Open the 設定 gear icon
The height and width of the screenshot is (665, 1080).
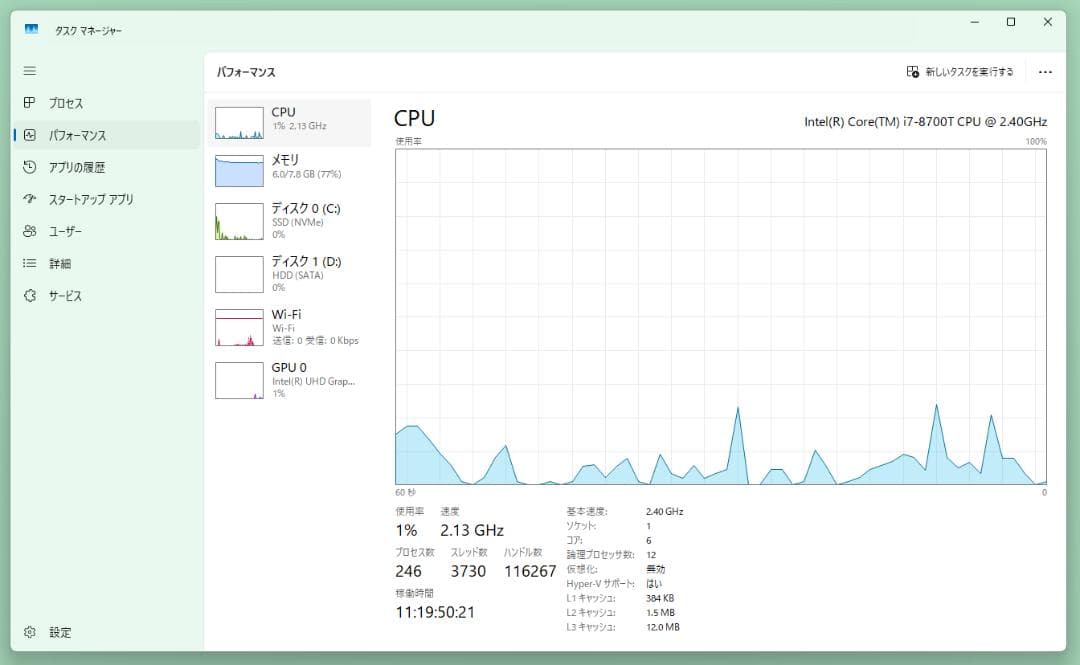pos(30,632)
